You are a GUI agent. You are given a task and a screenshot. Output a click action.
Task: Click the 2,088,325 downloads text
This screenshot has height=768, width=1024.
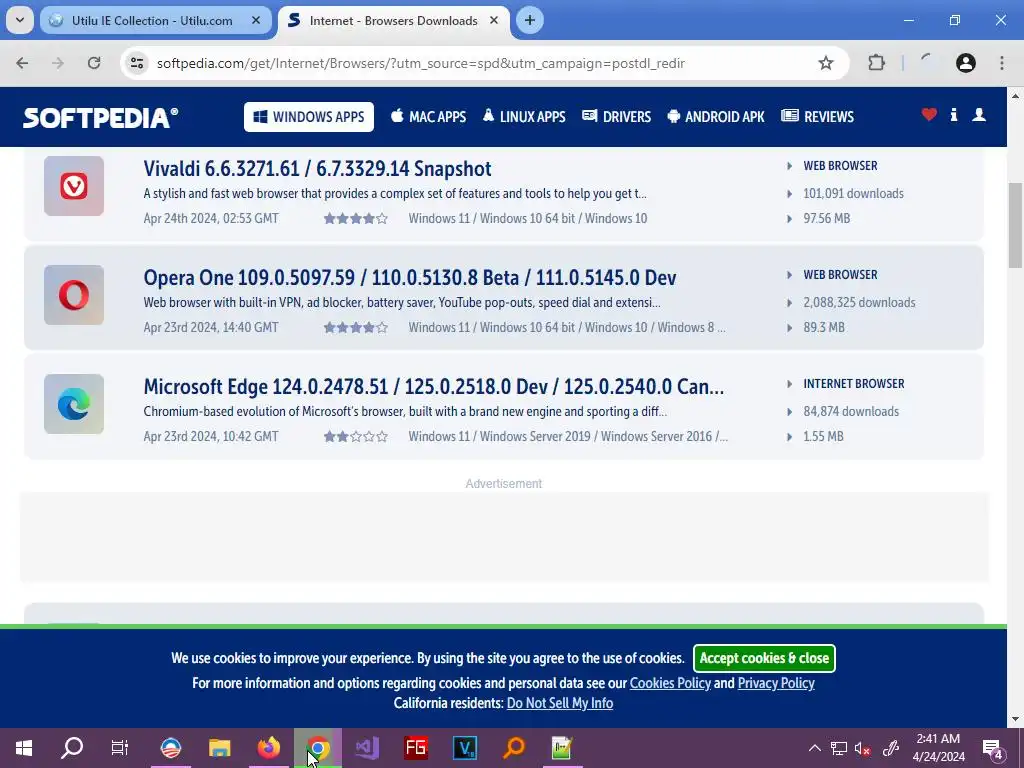pos(859,303)
